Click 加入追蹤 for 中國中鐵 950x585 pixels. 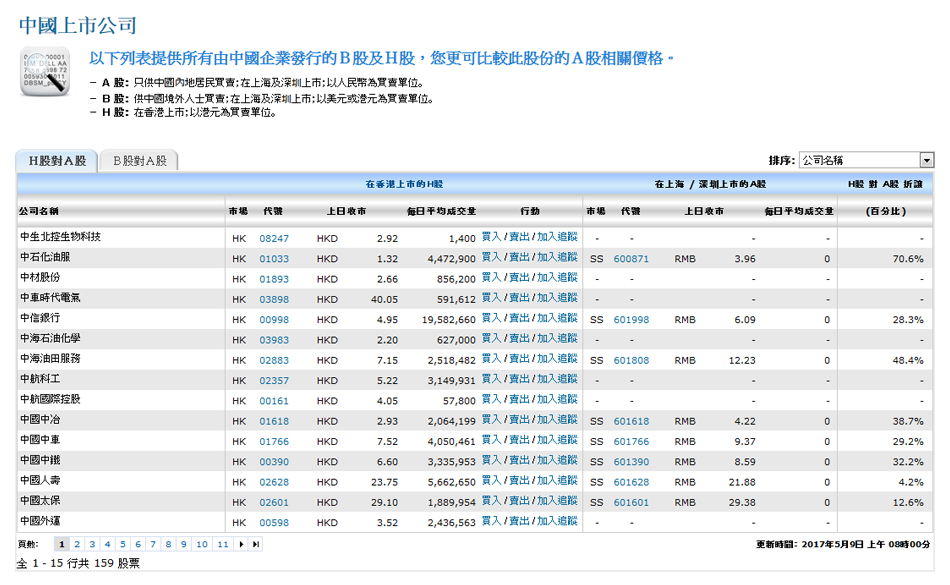click(x=557, y=460)
